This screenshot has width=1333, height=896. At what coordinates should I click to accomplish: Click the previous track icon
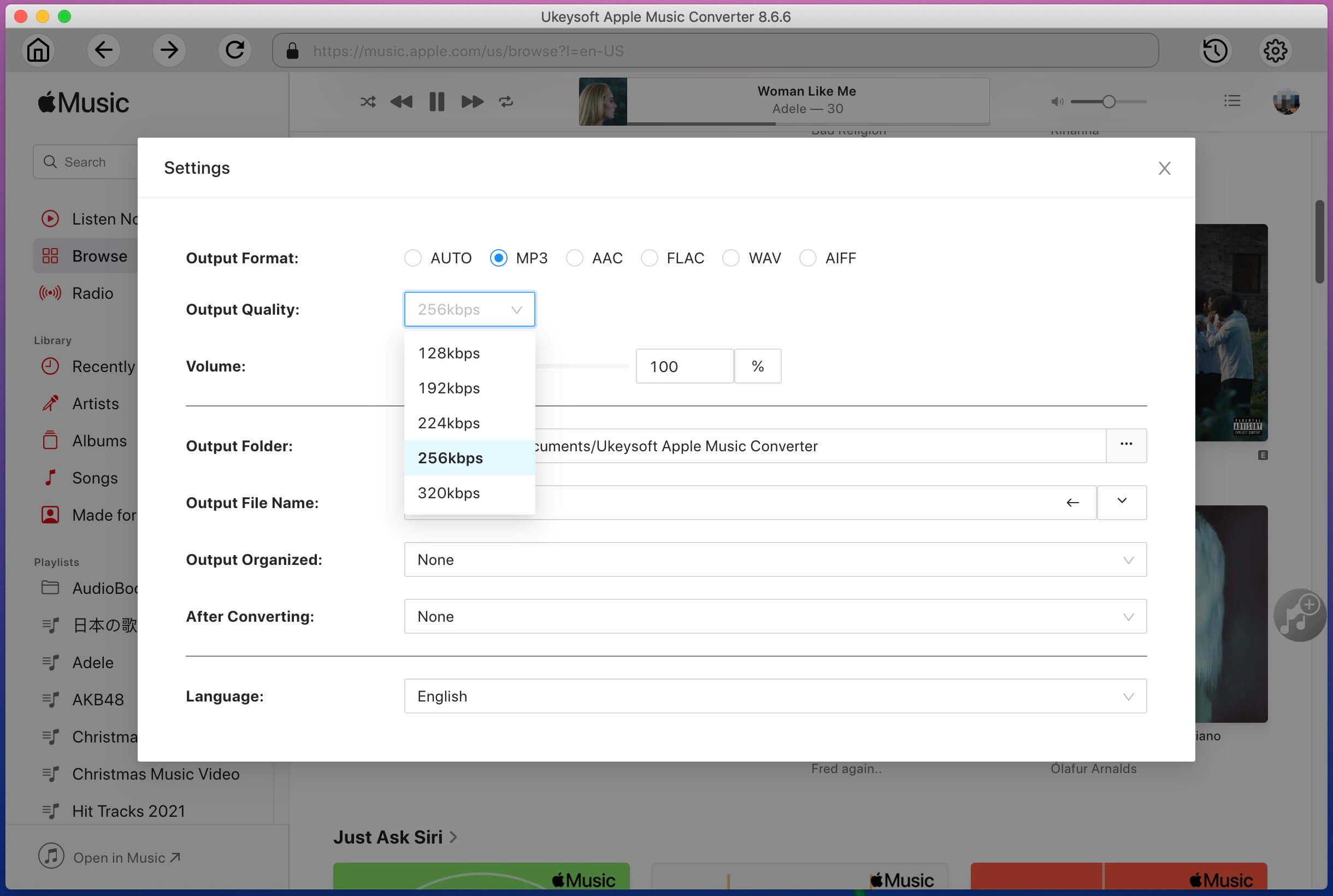tap(401, 100)
